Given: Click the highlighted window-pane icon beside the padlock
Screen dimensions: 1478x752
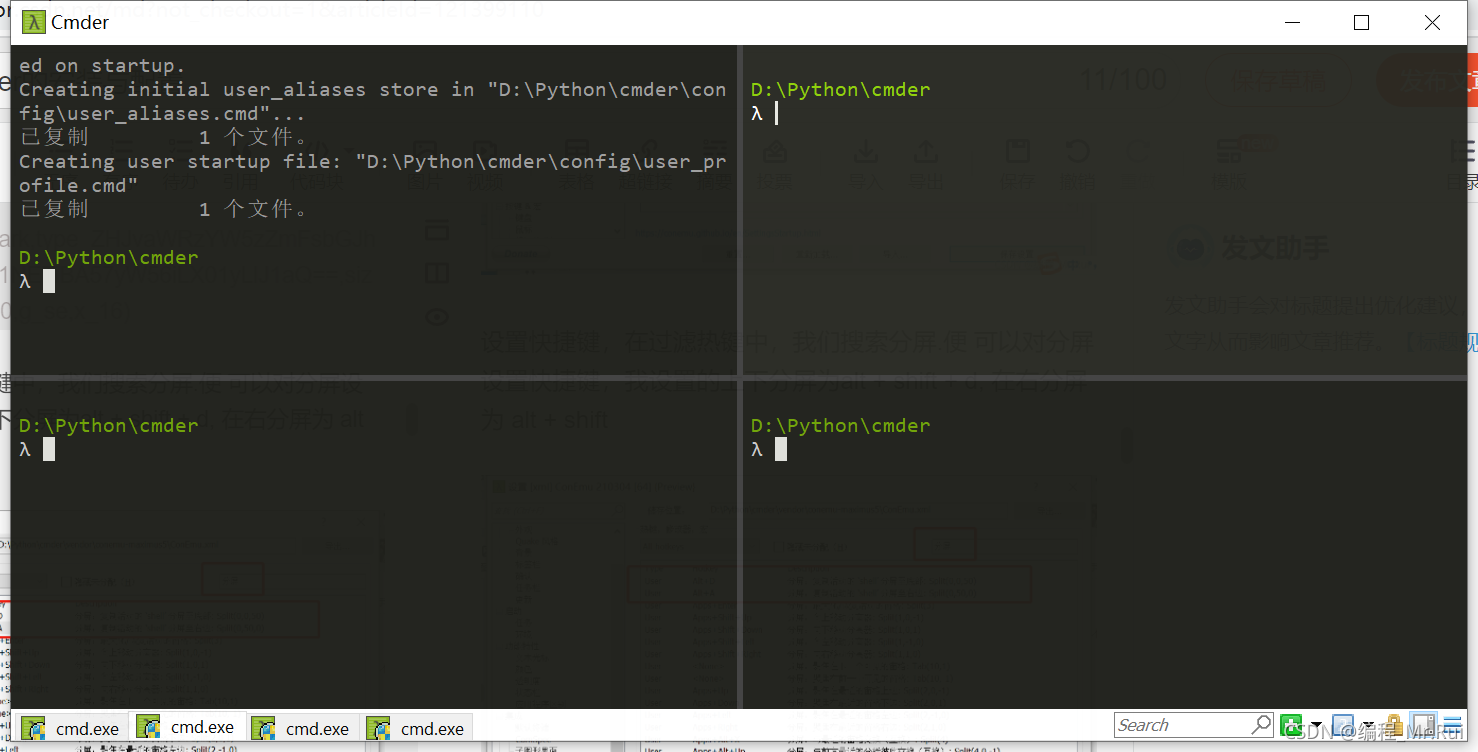Looking at the screenshot, I should coord(1423,725).
